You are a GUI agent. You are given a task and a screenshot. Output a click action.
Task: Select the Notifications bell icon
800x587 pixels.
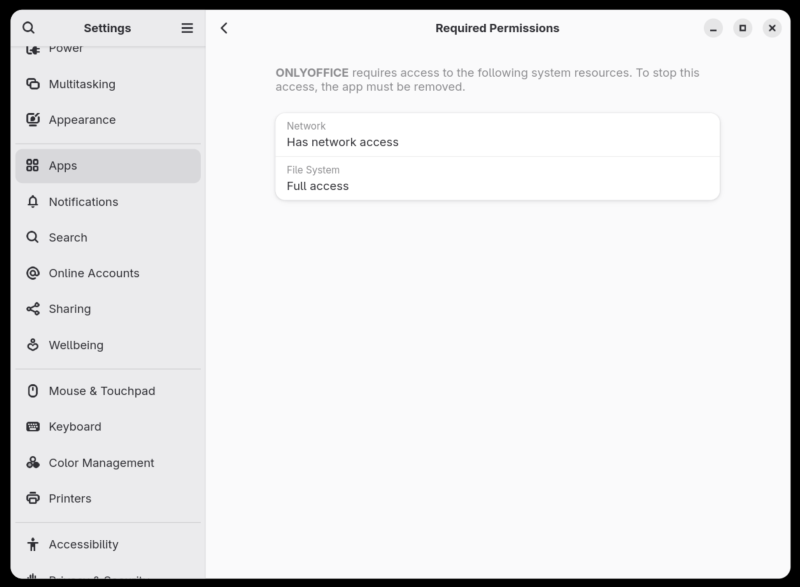31,201
